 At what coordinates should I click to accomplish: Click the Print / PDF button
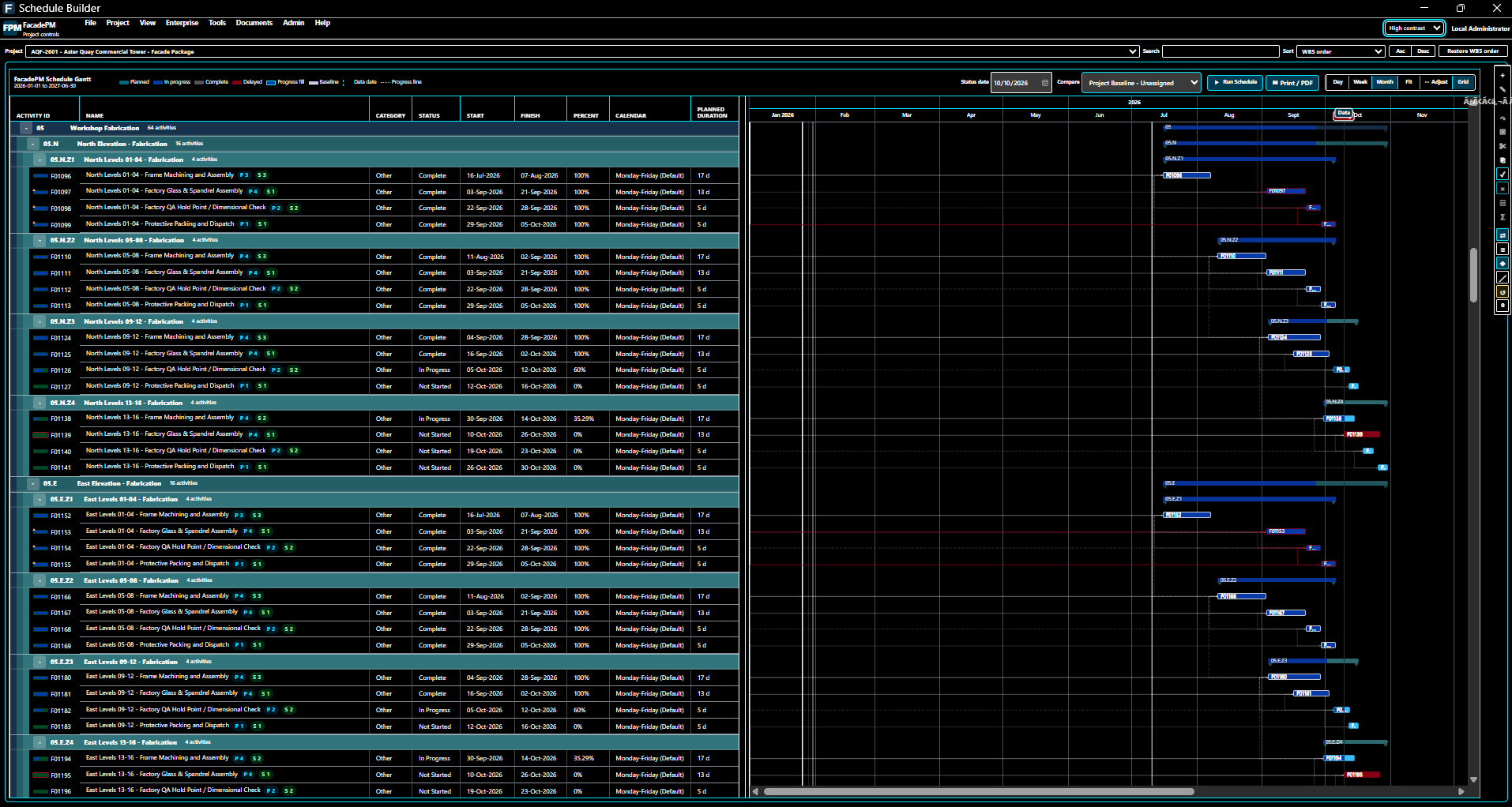tap(1292, 82)
